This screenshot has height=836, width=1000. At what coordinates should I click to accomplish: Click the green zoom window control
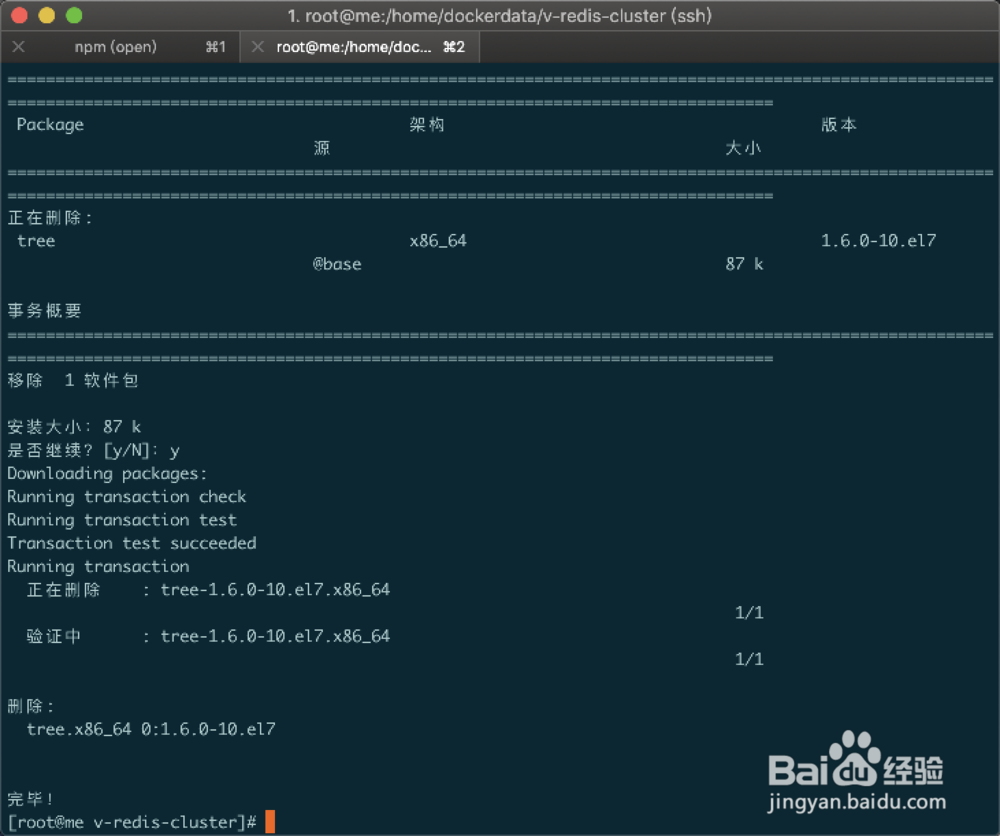pos(68,16)
